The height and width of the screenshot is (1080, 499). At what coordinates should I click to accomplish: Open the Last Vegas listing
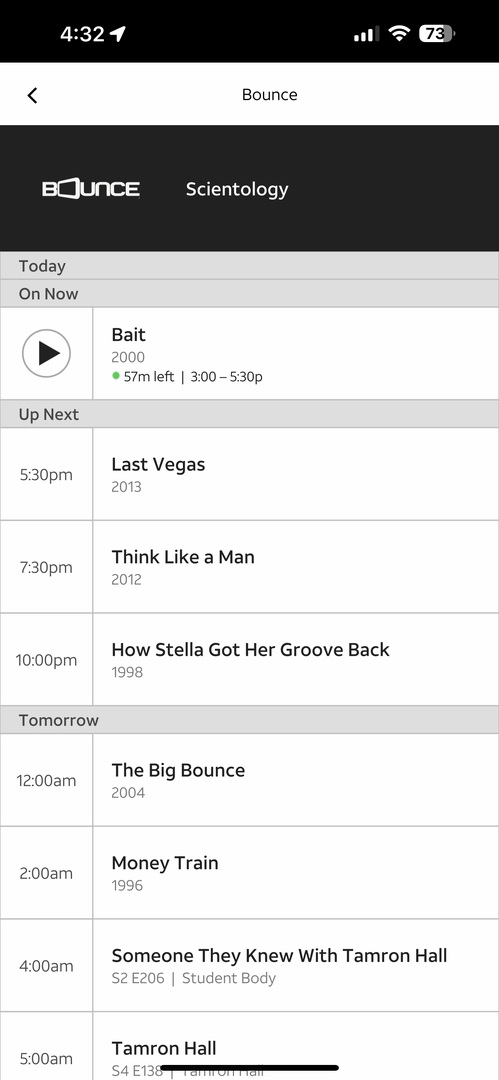pyautogui.click(x=250, y=474)
